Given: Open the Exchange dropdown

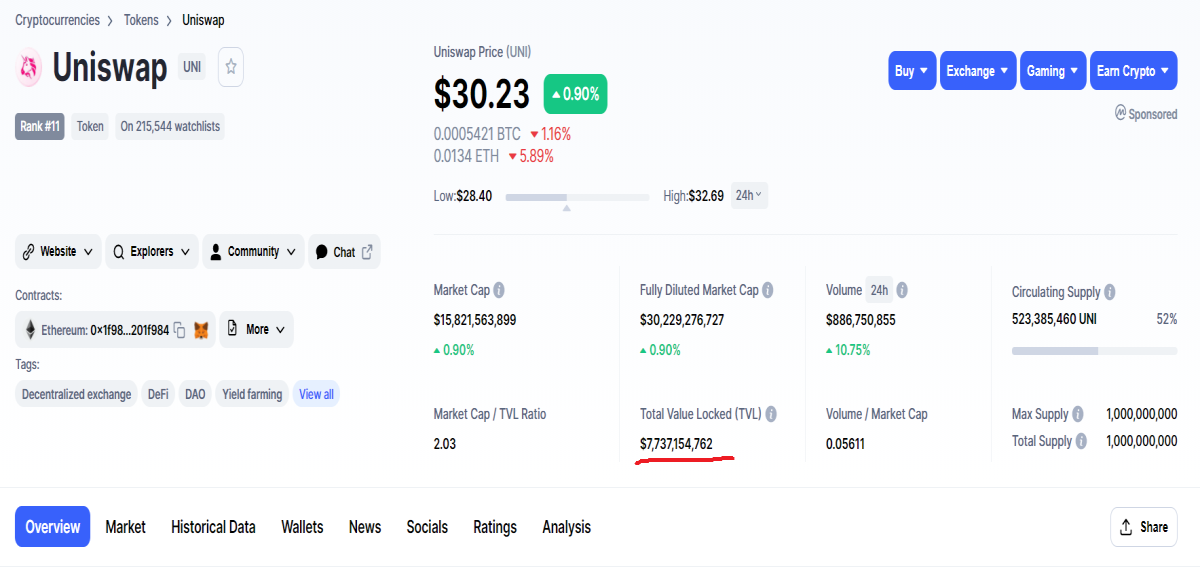Looking at the screenshot, I should coord(978,71).
